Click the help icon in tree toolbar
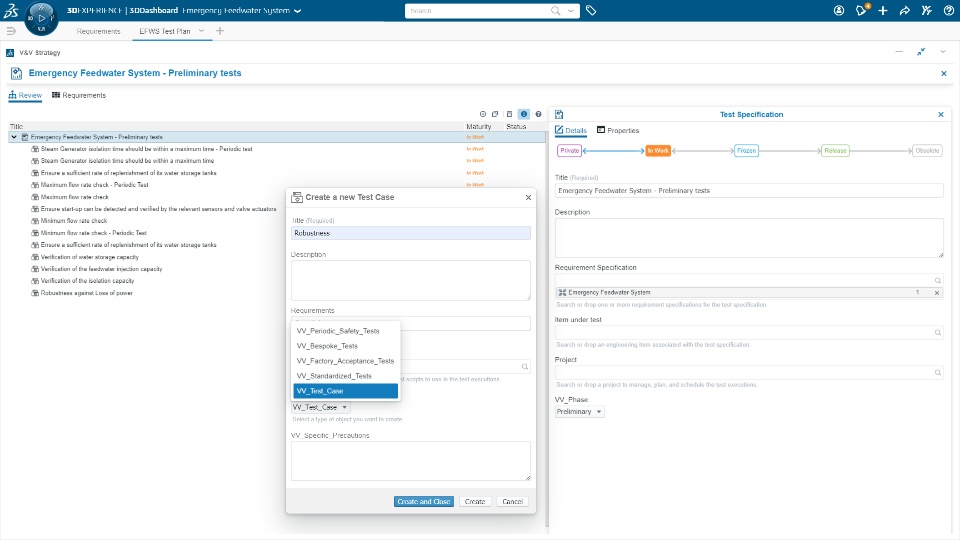This screenshot has height=540, width=960. click(538, 114)
